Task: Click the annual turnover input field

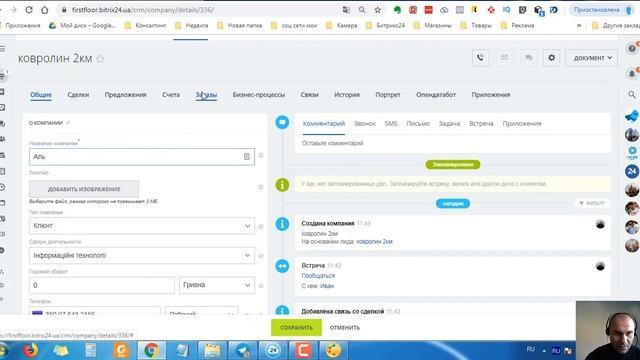Action: 102,285
